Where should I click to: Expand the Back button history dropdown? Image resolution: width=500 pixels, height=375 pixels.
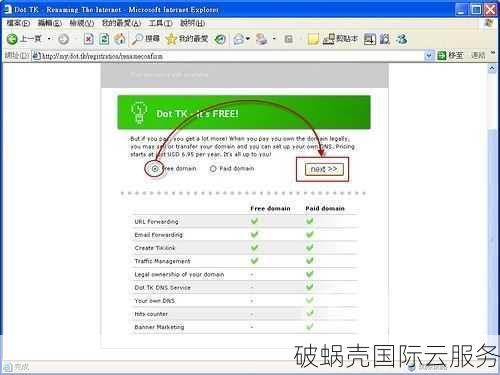click(x=49, y=39)
